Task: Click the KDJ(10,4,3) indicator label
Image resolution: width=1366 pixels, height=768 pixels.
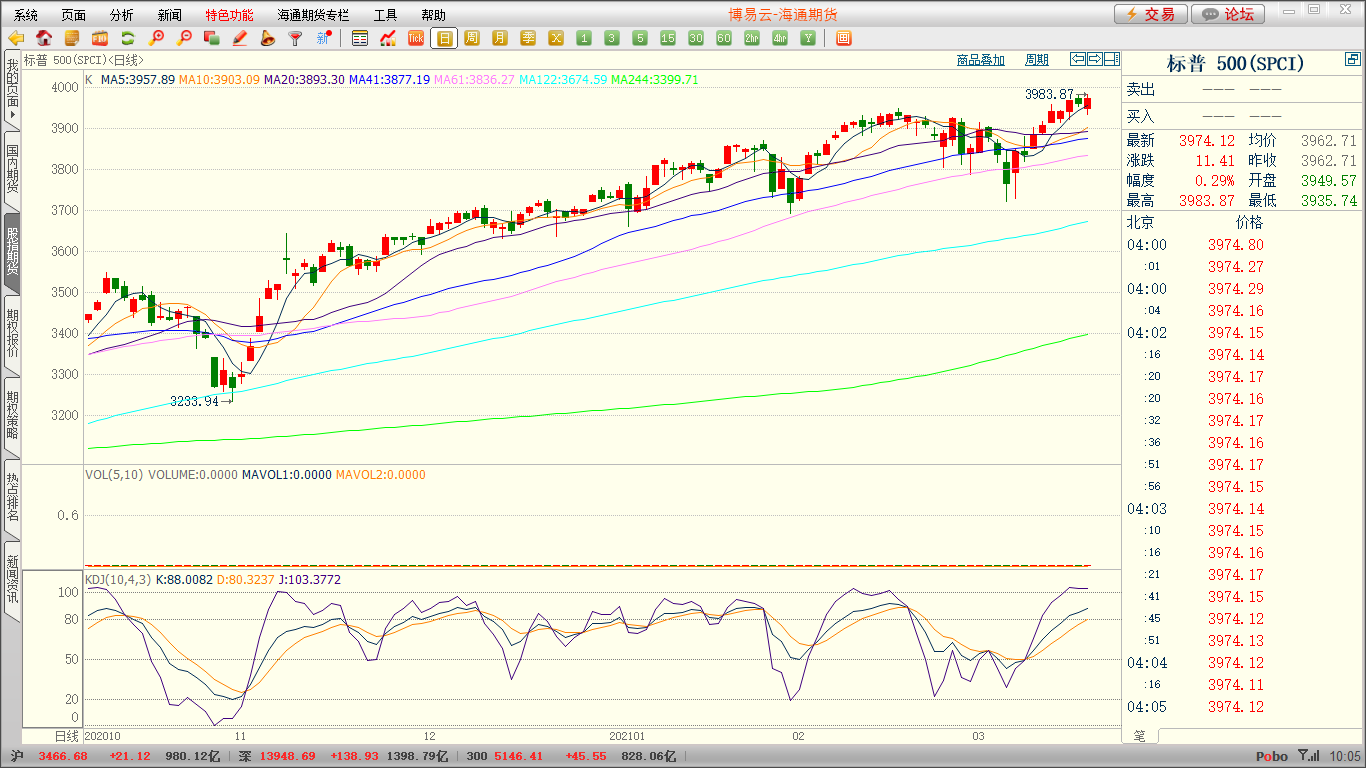Action: tap(118, 579)
